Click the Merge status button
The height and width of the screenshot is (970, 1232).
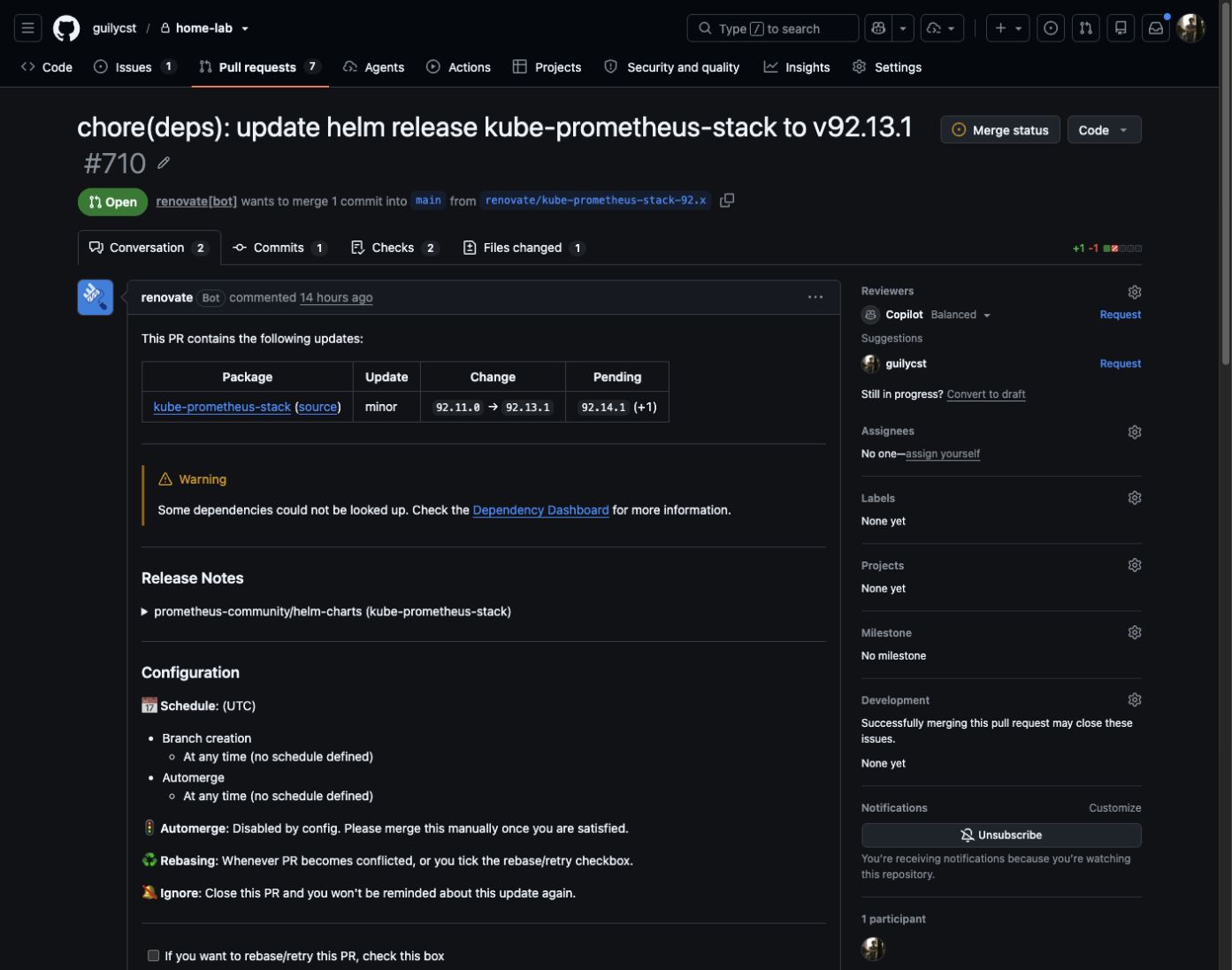coord(1000,130)
